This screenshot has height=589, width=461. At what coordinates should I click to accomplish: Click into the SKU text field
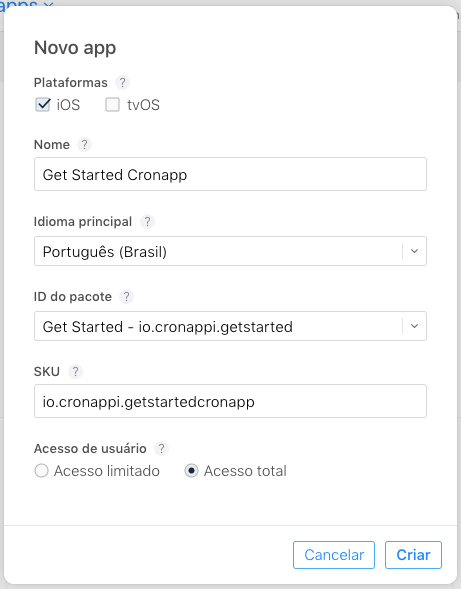[230, 401]
